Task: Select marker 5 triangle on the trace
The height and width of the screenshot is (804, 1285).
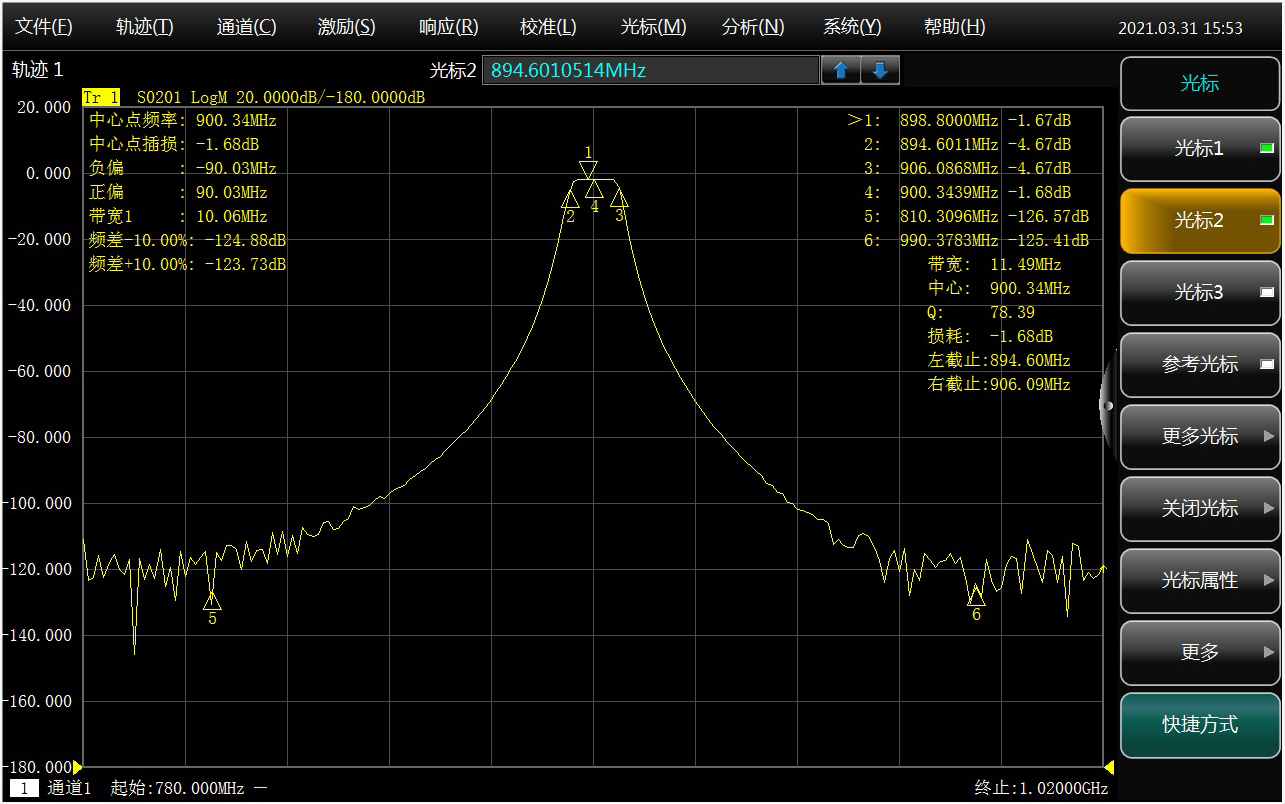Action: pyautogui.click(x=212, y=600)
